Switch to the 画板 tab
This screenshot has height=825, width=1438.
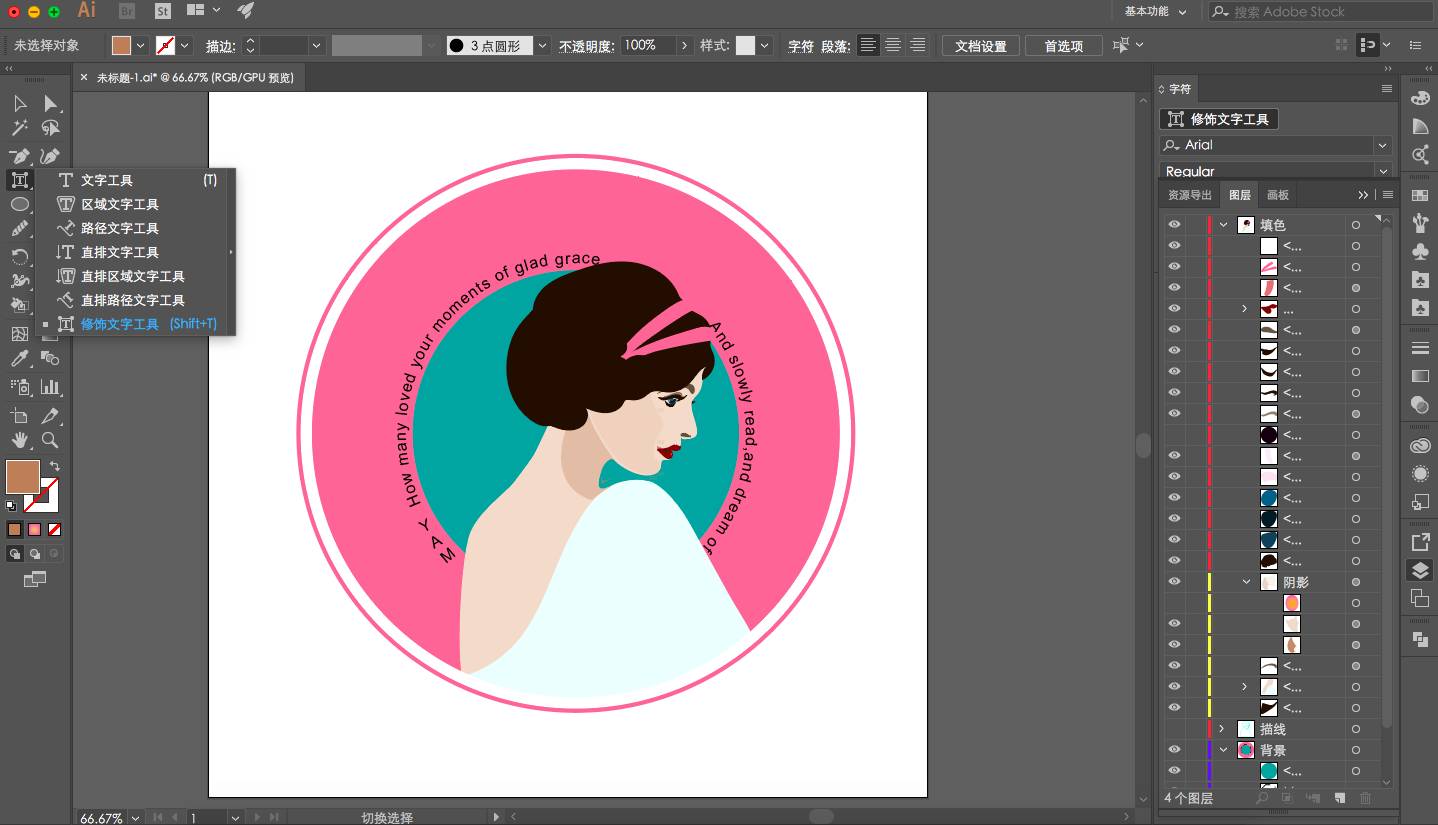(x=1278, y=195)
